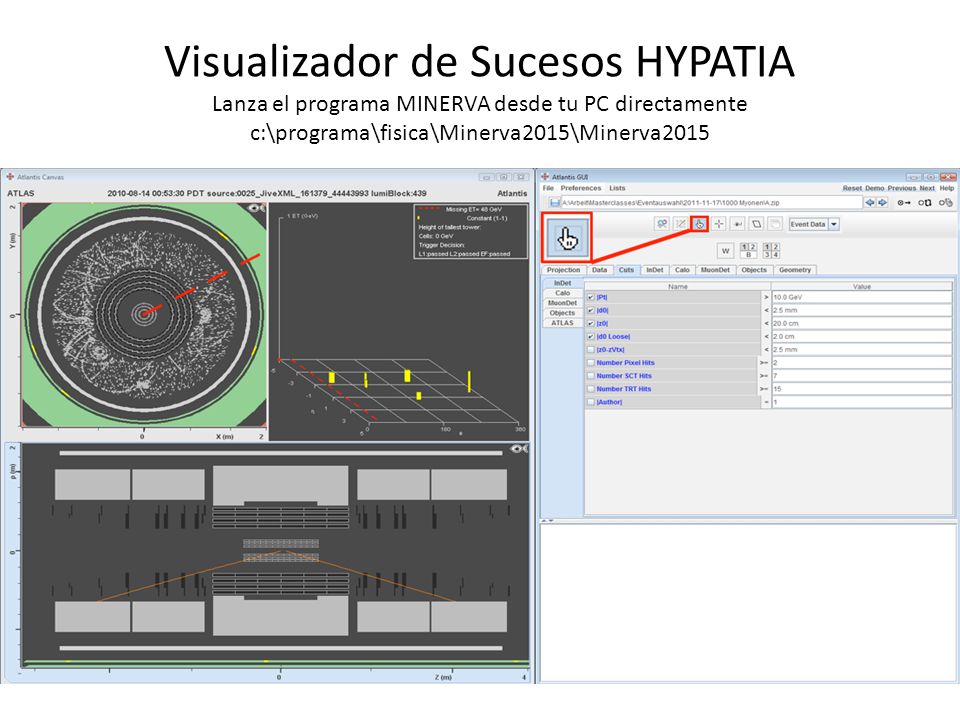Screen dimensions: 960x720
Task: Open the Help menu
Action: pos(947,189)
